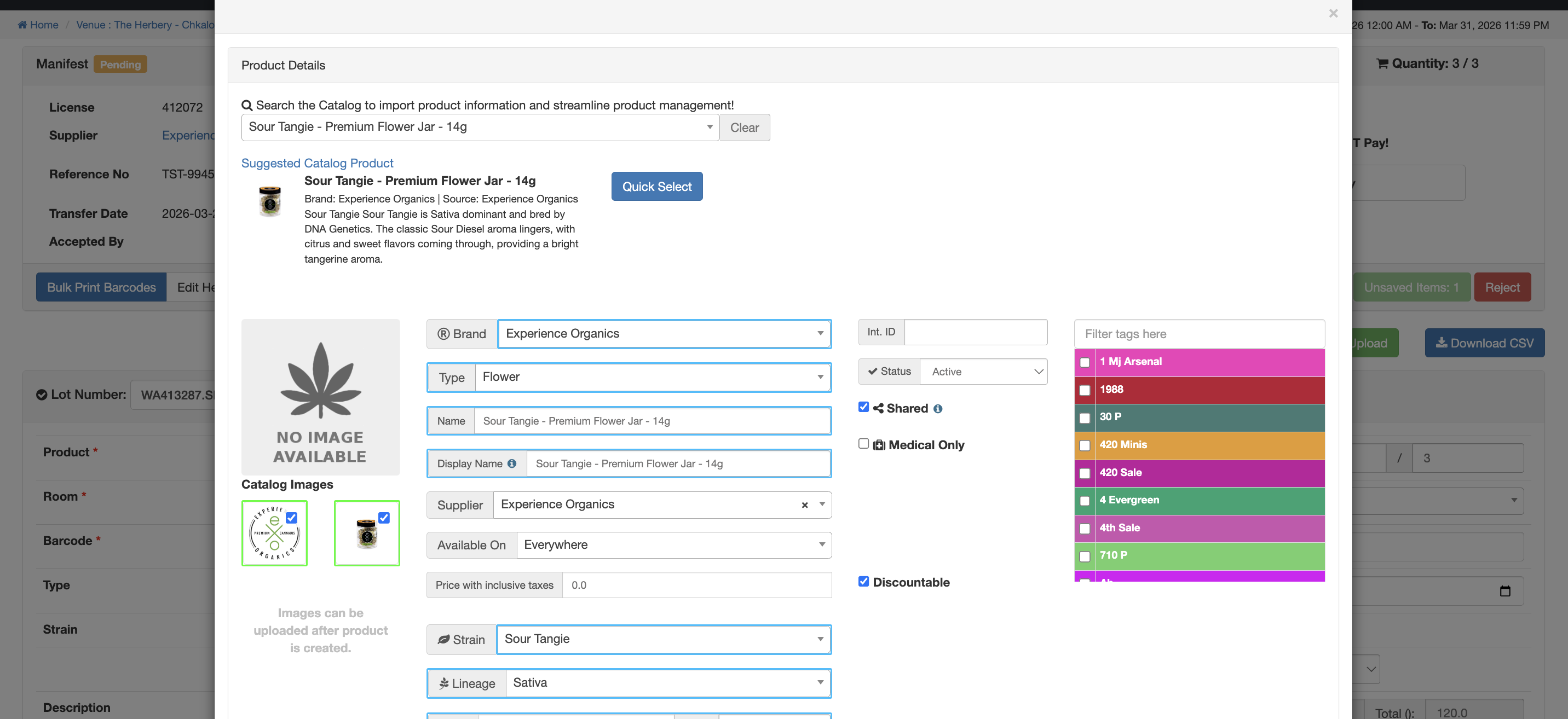Toggle the Discountable checkbox
This screenshot has height=719, width=1568.
click(x=863, y=582)
